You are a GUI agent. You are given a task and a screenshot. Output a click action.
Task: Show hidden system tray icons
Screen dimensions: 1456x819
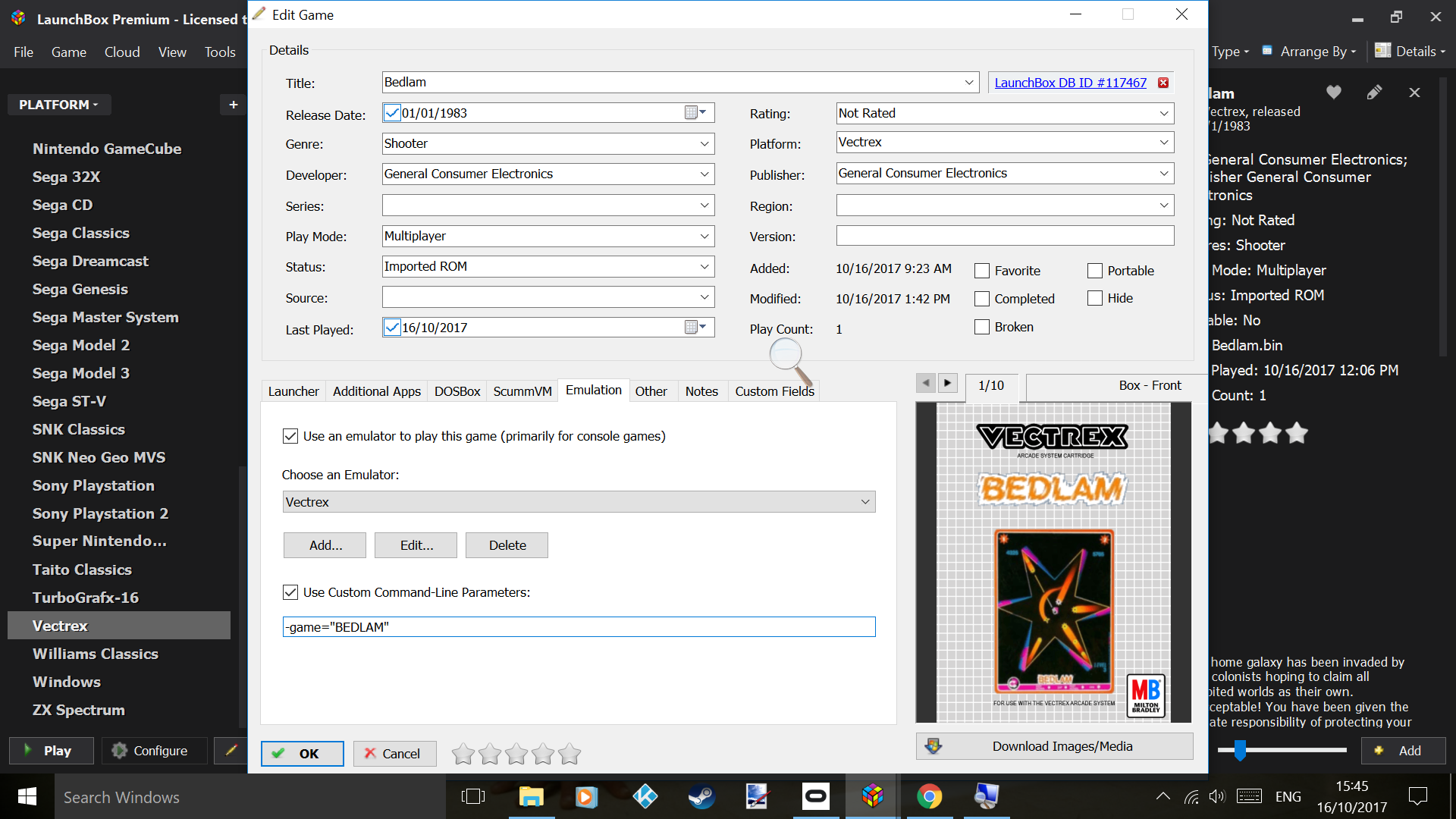[1163, 796]
